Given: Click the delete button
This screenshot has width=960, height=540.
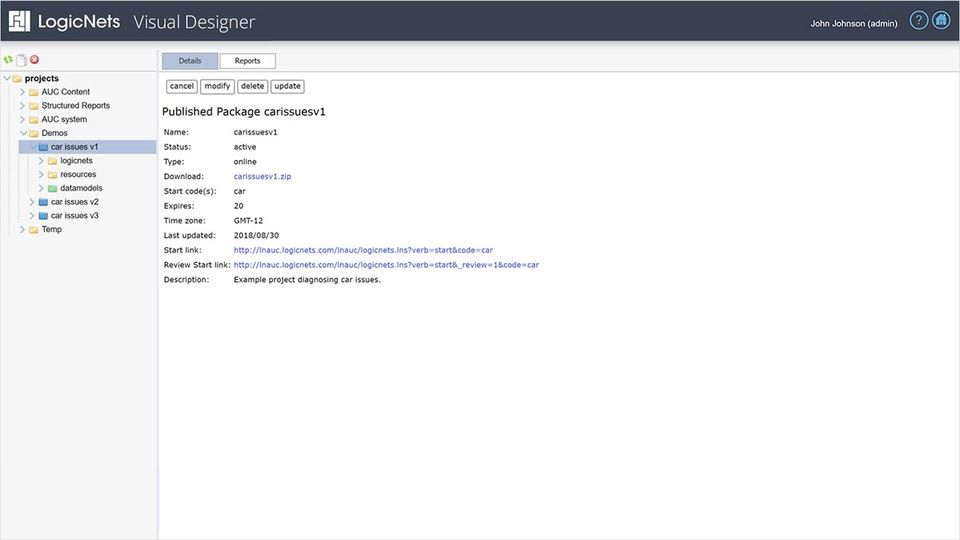Looking at the screenshot, I should (x=252, y=86).
